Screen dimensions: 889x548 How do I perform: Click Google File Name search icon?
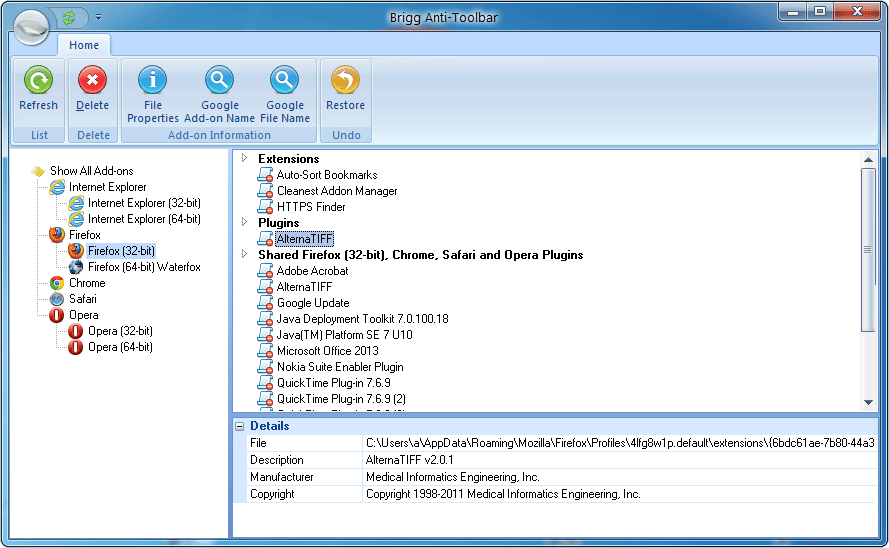[x=285, y=80]
